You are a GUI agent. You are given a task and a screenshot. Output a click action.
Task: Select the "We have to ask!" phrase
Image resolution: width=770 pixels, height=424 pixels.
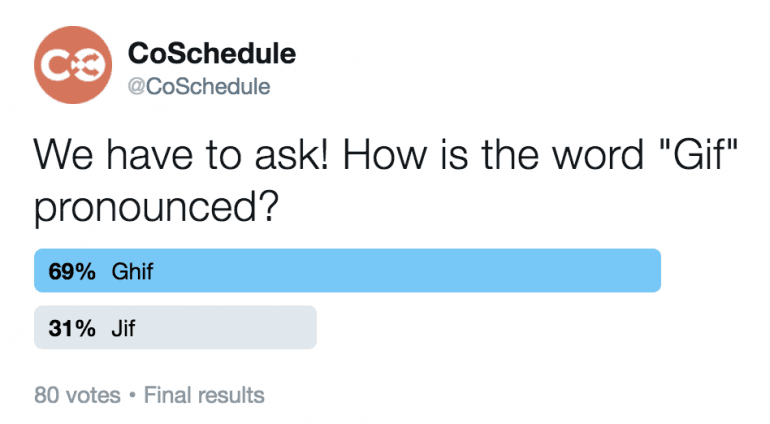tap(181, 155)
